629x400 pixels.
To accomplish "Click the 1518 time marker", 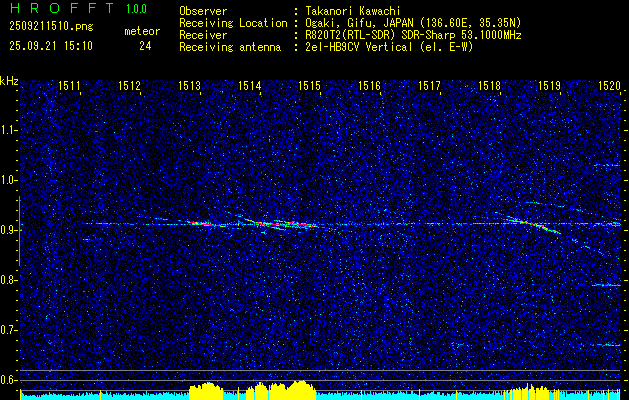I will [x=489, y=85].
